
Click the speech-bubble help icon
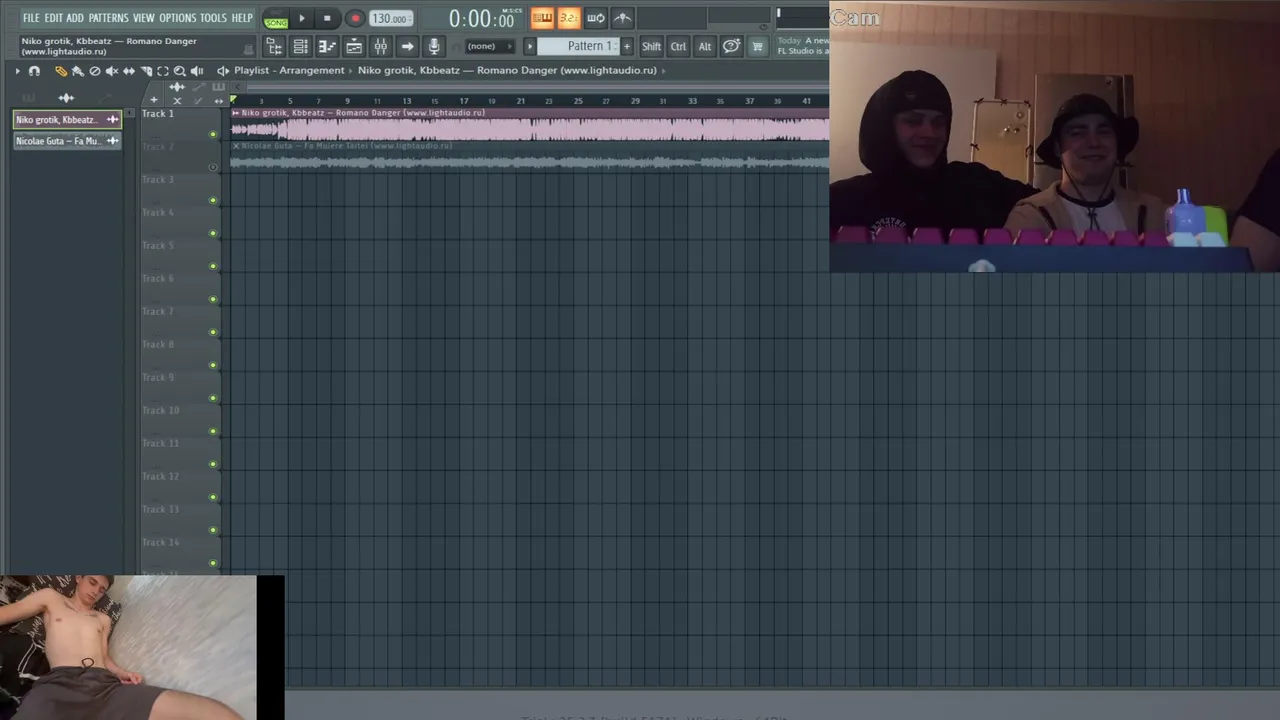(731, 46)
